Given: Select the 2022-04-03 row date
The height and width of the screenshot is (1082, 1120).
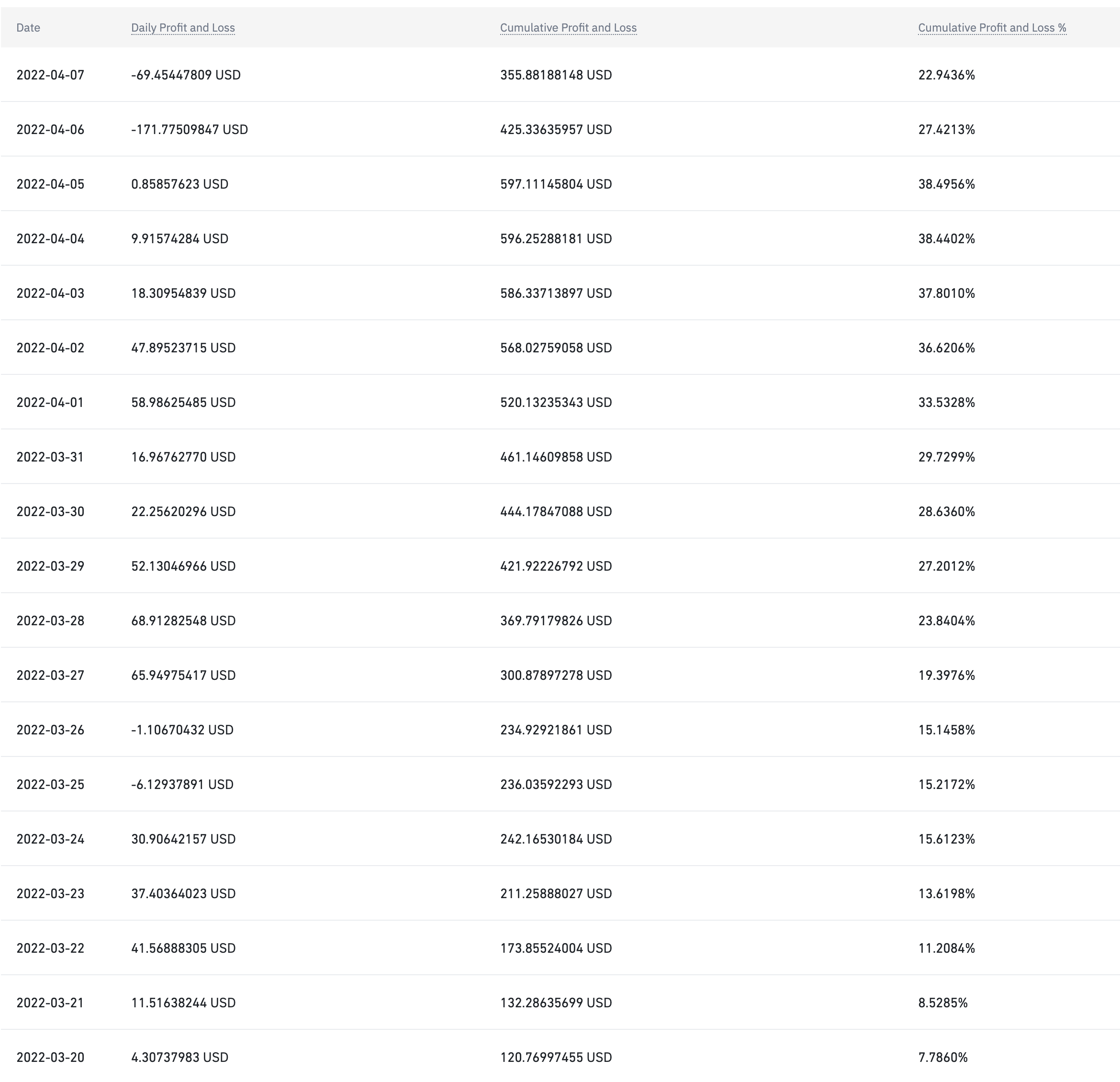Looking at the screenshot, I should 50,293.
